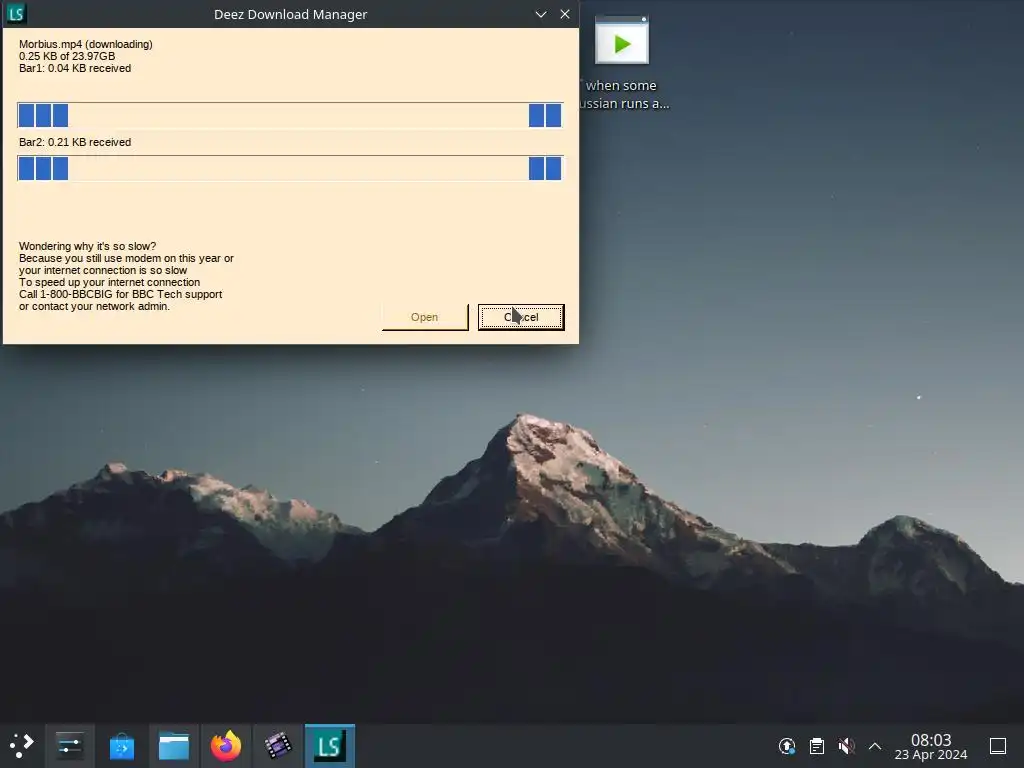
Task: Minimize the Deez Download Manager window
Action: [541, 14]
